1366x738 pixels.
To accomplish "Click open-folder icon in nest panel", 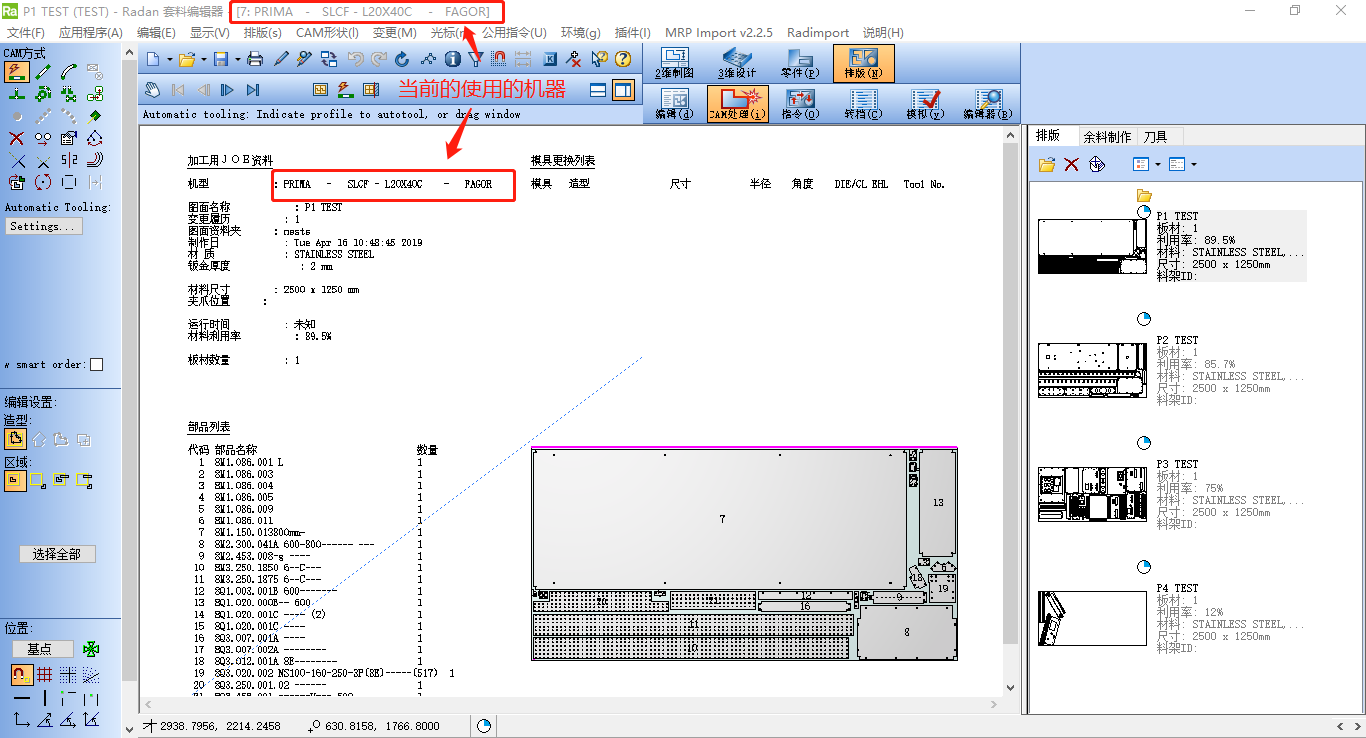I will click(1047, 164).
